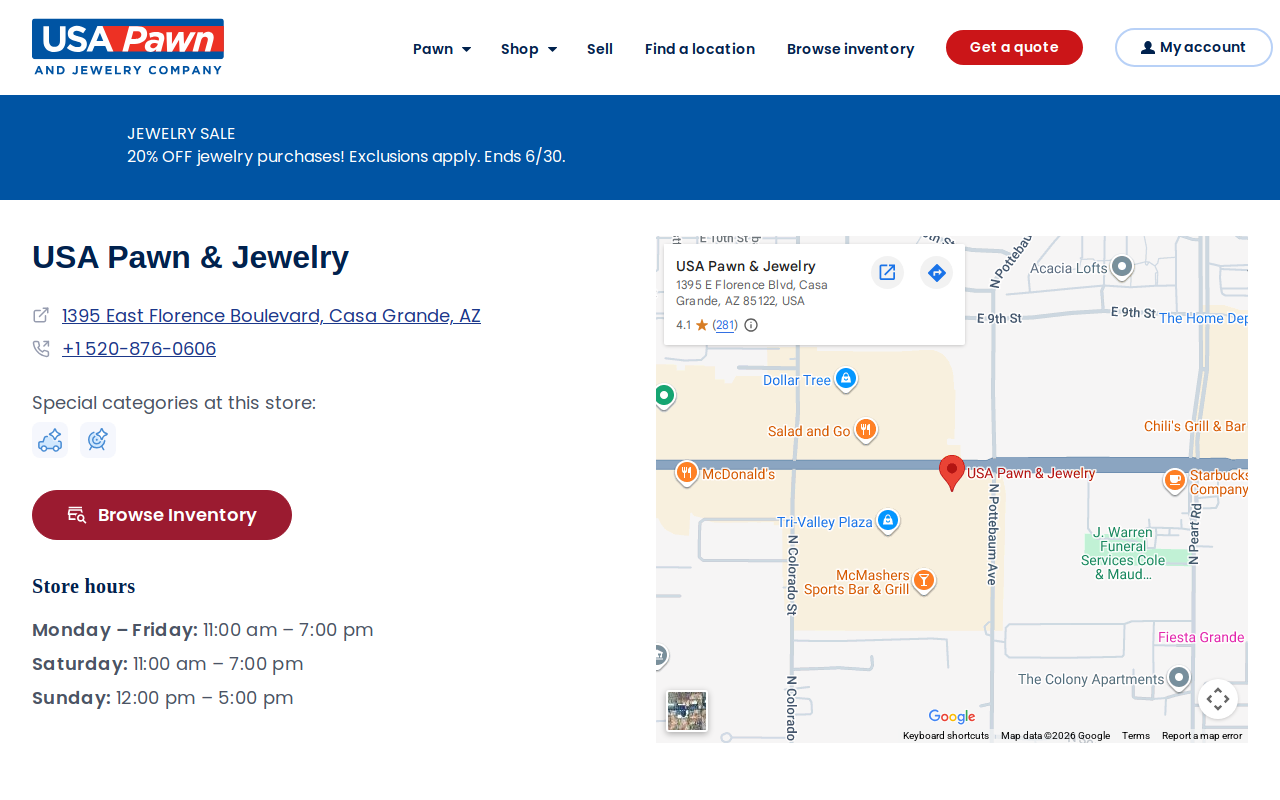Go to Find a location

tap(700, 49)
